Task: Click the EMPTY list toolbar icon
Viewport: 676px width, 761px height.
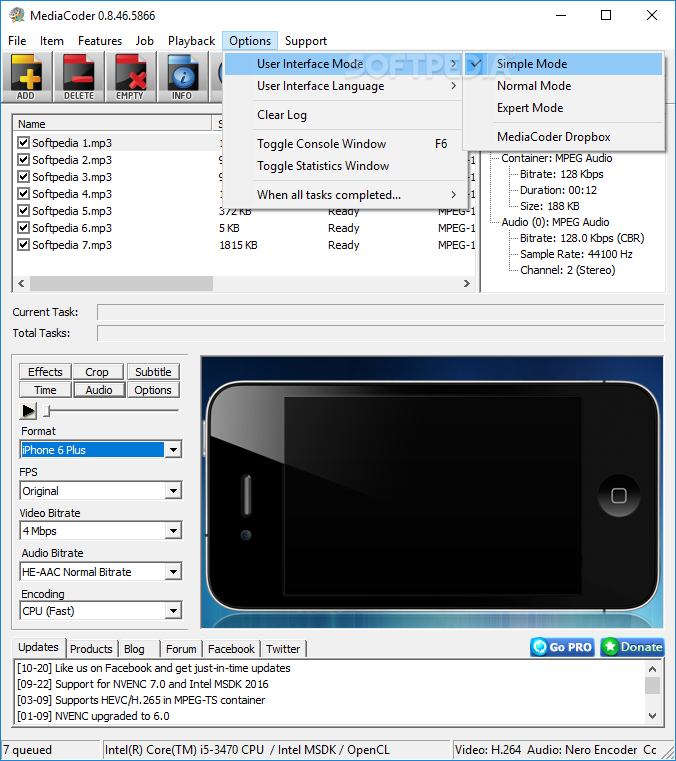Action: (x=131, y=77)
